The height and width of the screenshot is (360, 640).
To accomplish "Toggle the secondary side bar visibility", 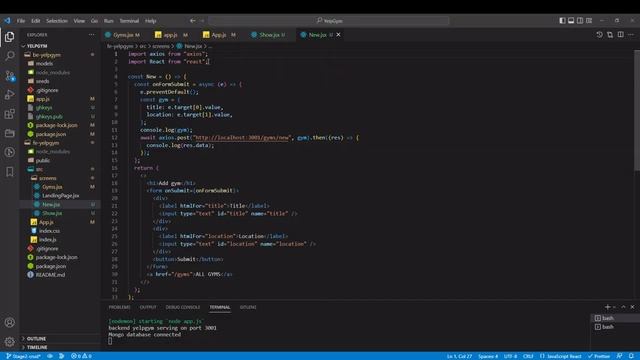I will pyautogui.click(x=580, y=20).
